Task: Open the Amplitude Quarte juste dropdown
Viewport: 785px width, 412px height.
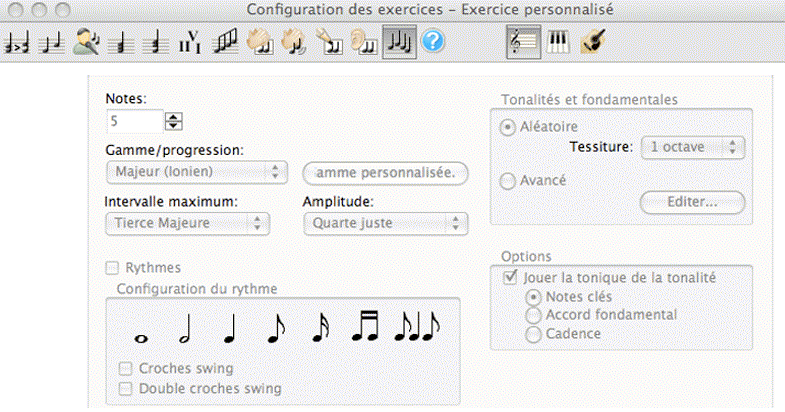Action: (385, 223)
